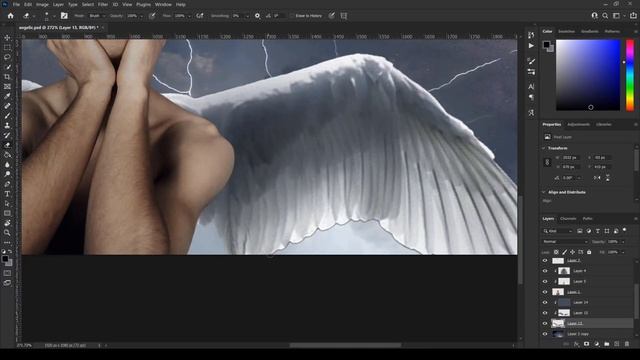
Task: Open the File menu
Action: pyautogui.click(x=16, y=4)
